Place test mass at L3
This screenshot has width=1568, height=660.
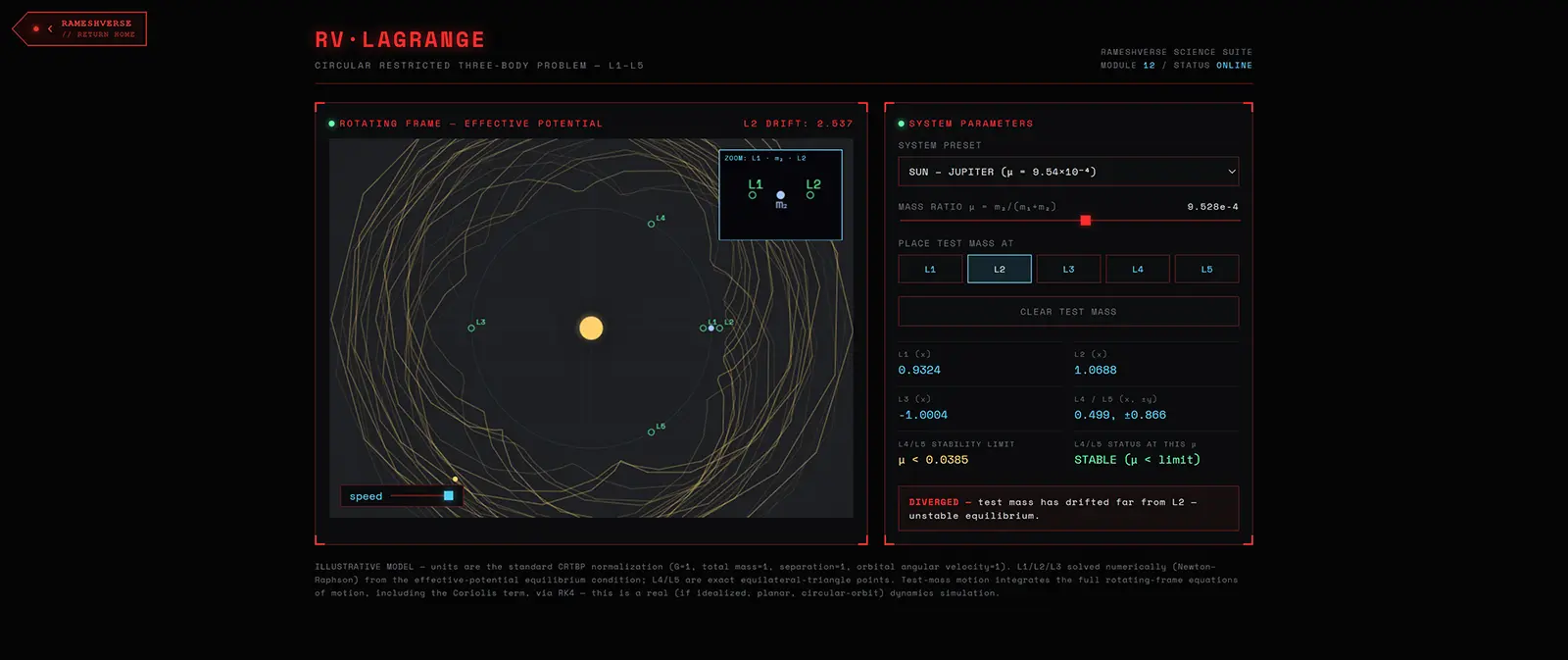pos(1068,269)
